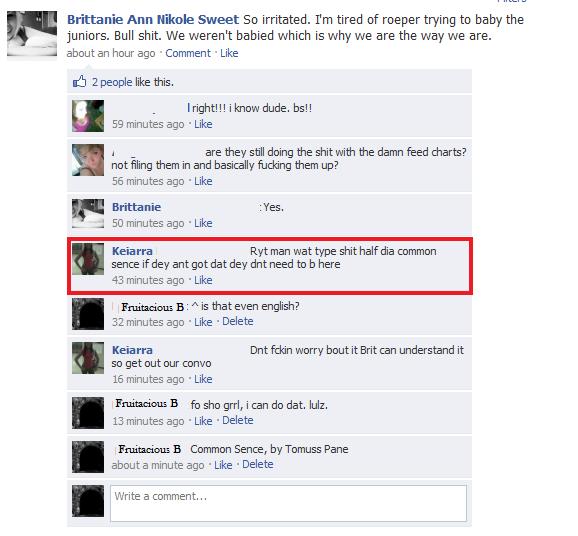Image resolution: width=578 pixels, height=536 pixels.
Task: Delete the 'Common Sence' comment
Action: pos(258,464)
